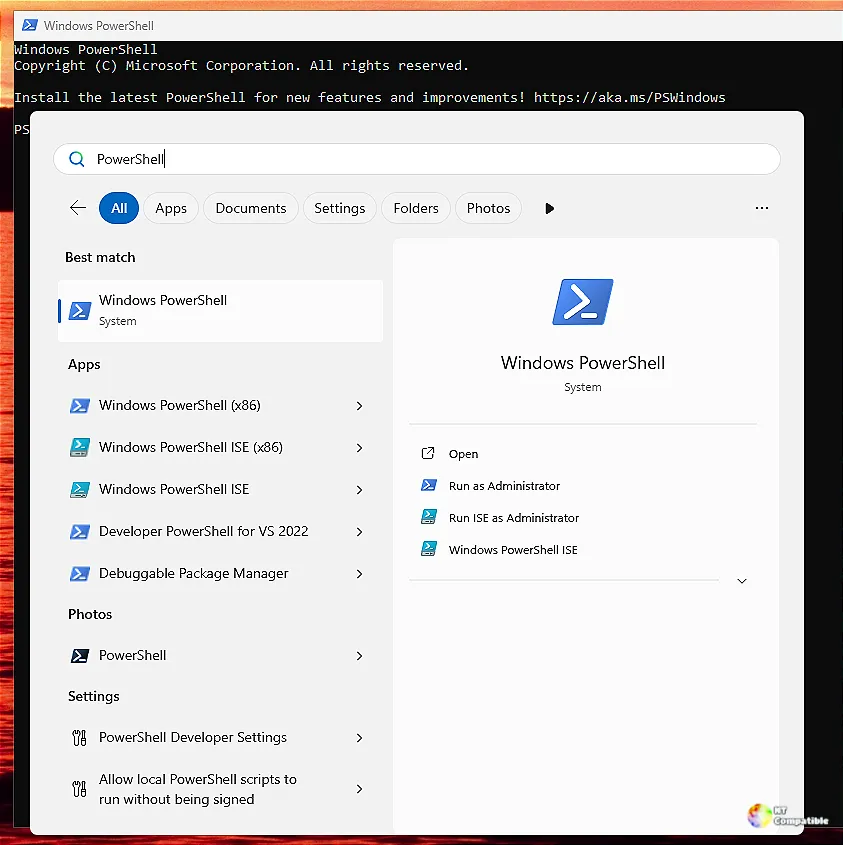Click the Windows PowerShell ISE (x86) icon
This screenshot has height=845, width=843.
pos(80,447)
